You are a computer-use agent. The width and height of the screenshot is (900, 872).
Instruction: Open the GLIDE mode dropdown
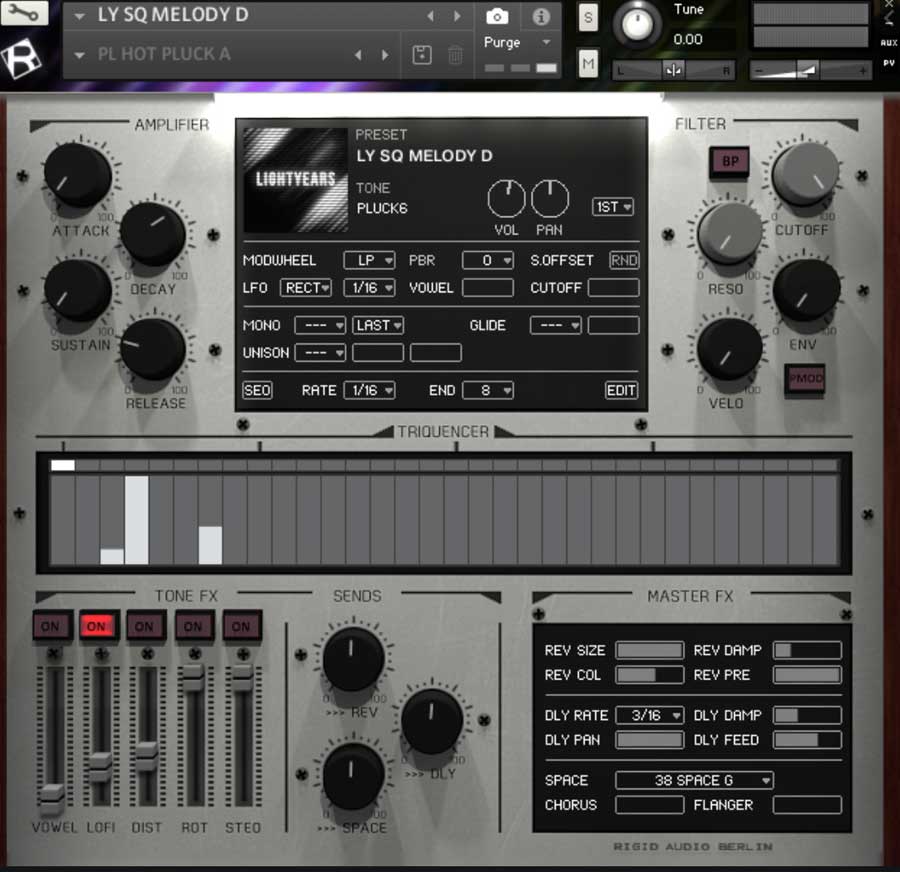[556, 325]
